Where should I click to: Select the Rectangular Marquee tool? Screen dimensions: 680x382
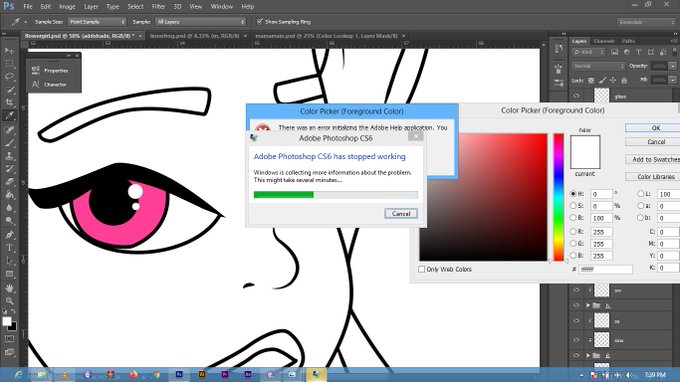(9, 64)
